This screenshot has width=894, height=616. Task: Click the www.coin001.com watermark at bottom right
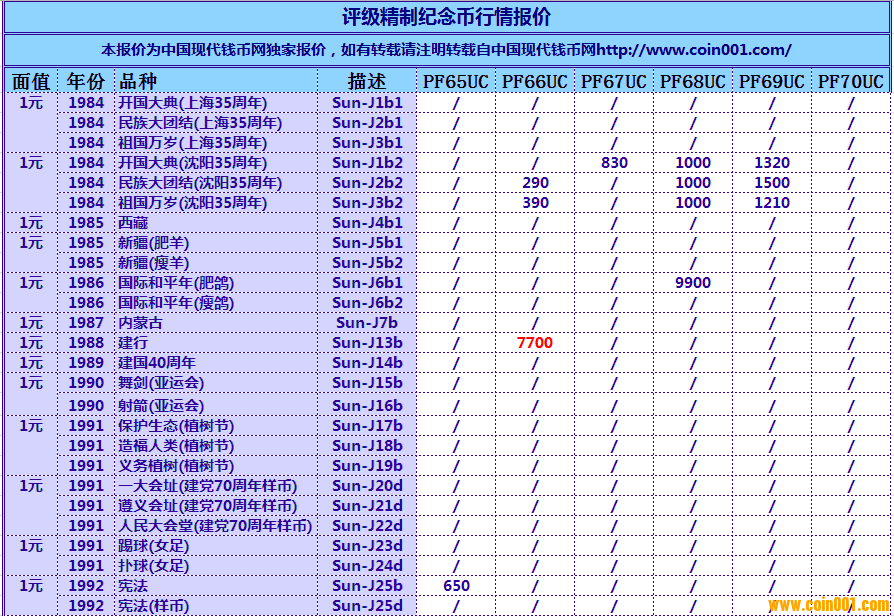click(x=826, y=605)
